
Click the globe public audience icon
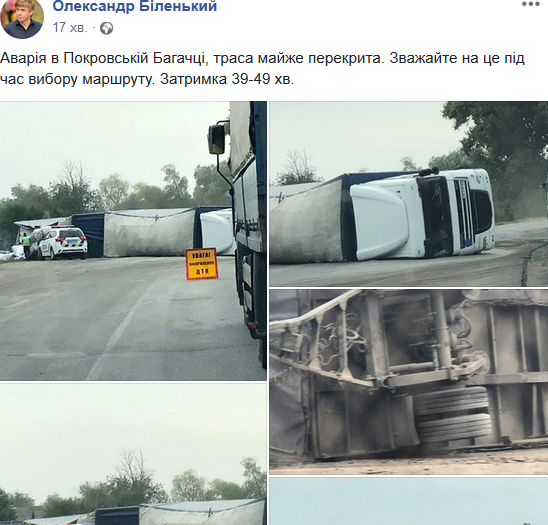pos(106,28)
